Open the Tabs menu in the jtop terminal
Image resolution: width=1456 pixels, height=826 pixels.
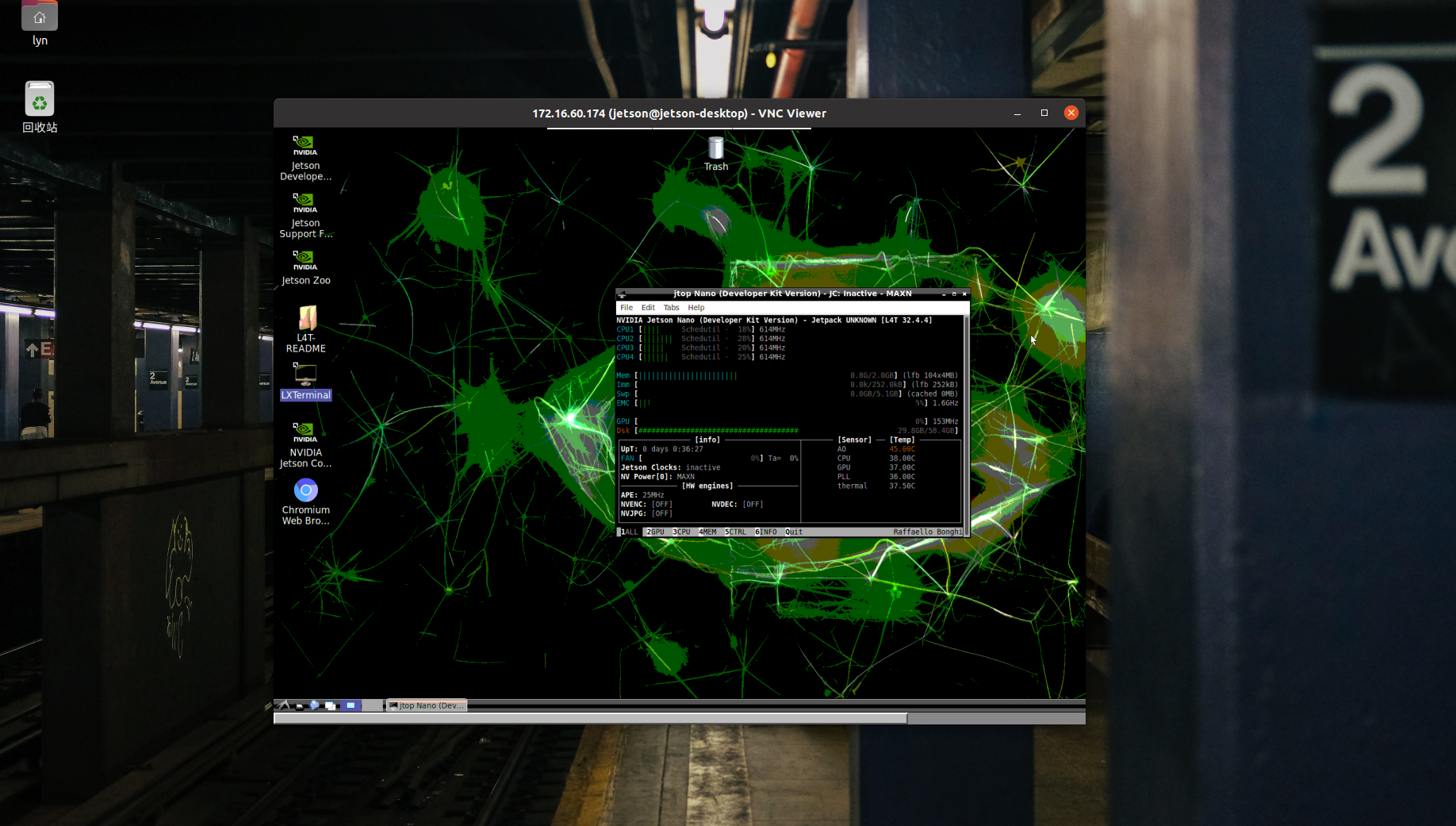coord(671,308)
